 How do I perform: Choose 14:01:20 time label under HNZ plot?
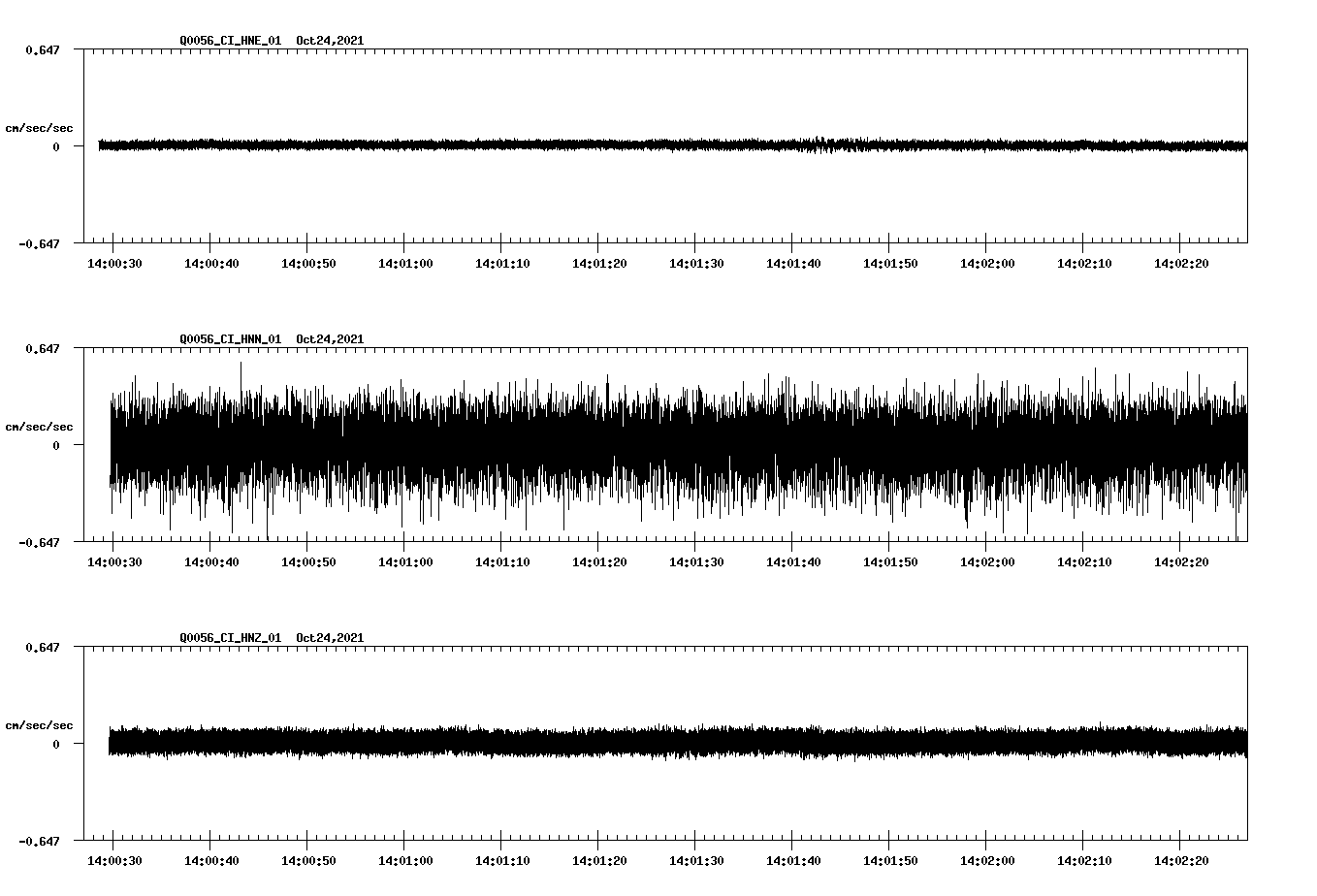tap(599, 861)
